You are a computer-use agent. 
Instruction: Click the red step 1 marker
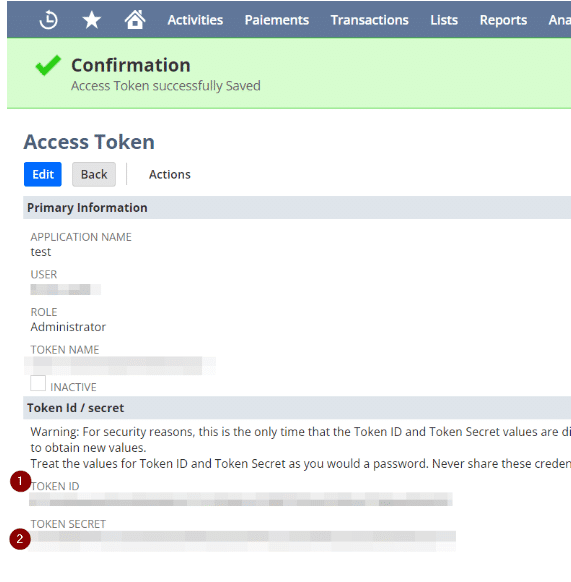tap(20, 481)
